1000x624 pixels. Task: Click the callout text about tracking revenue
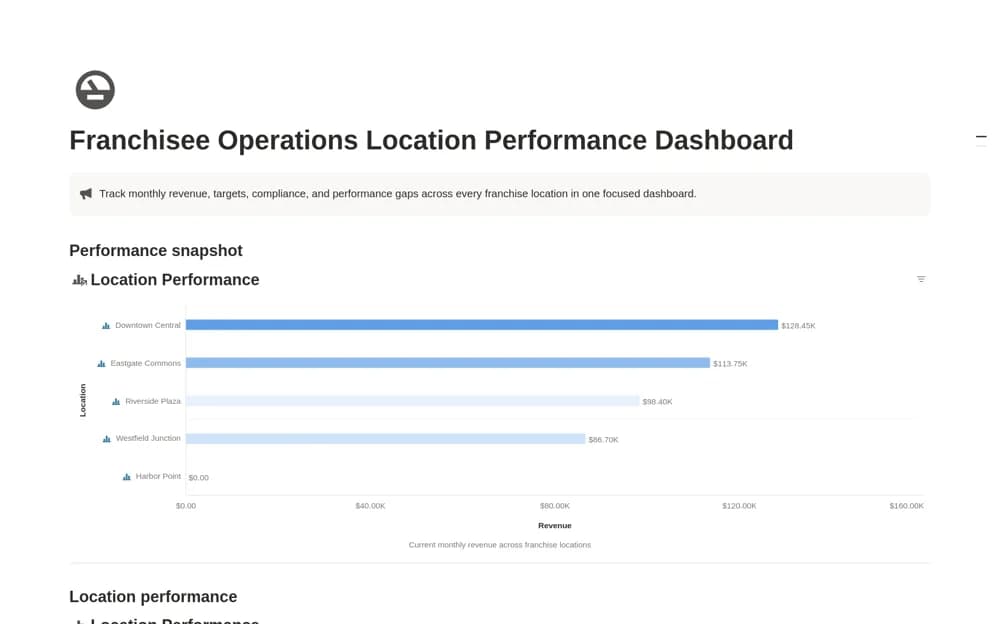pyautogui.click(x=397, y=193)
